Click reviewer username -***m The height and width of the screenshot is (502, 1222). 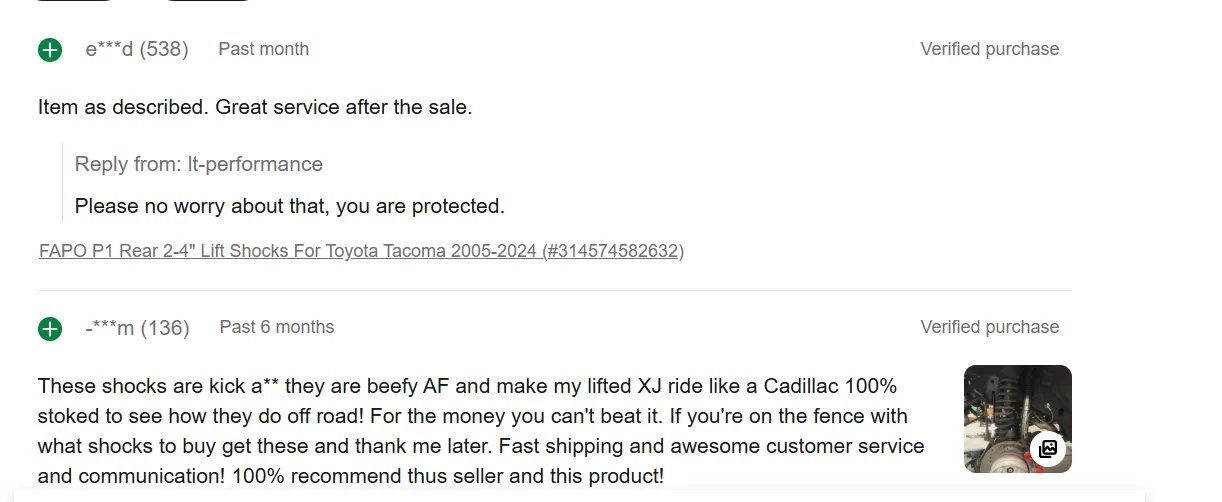[110, 328]
